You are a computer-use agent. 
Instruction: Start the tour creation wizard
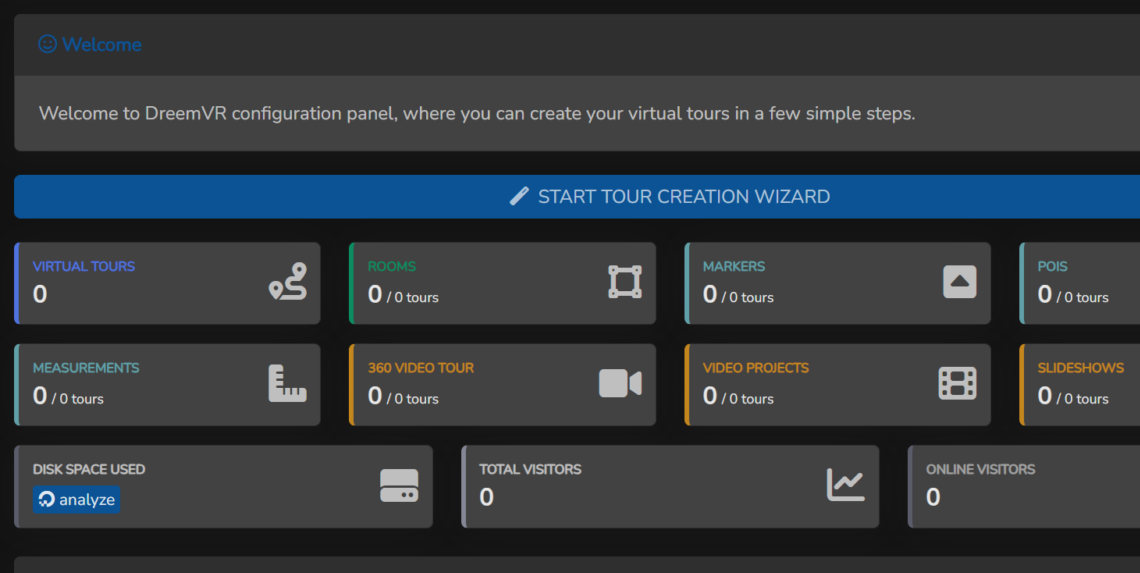click(684, 197)
